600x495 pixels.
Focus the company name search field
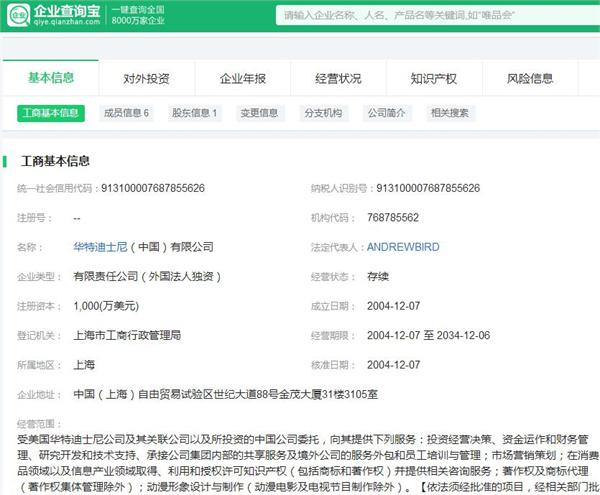430,16
